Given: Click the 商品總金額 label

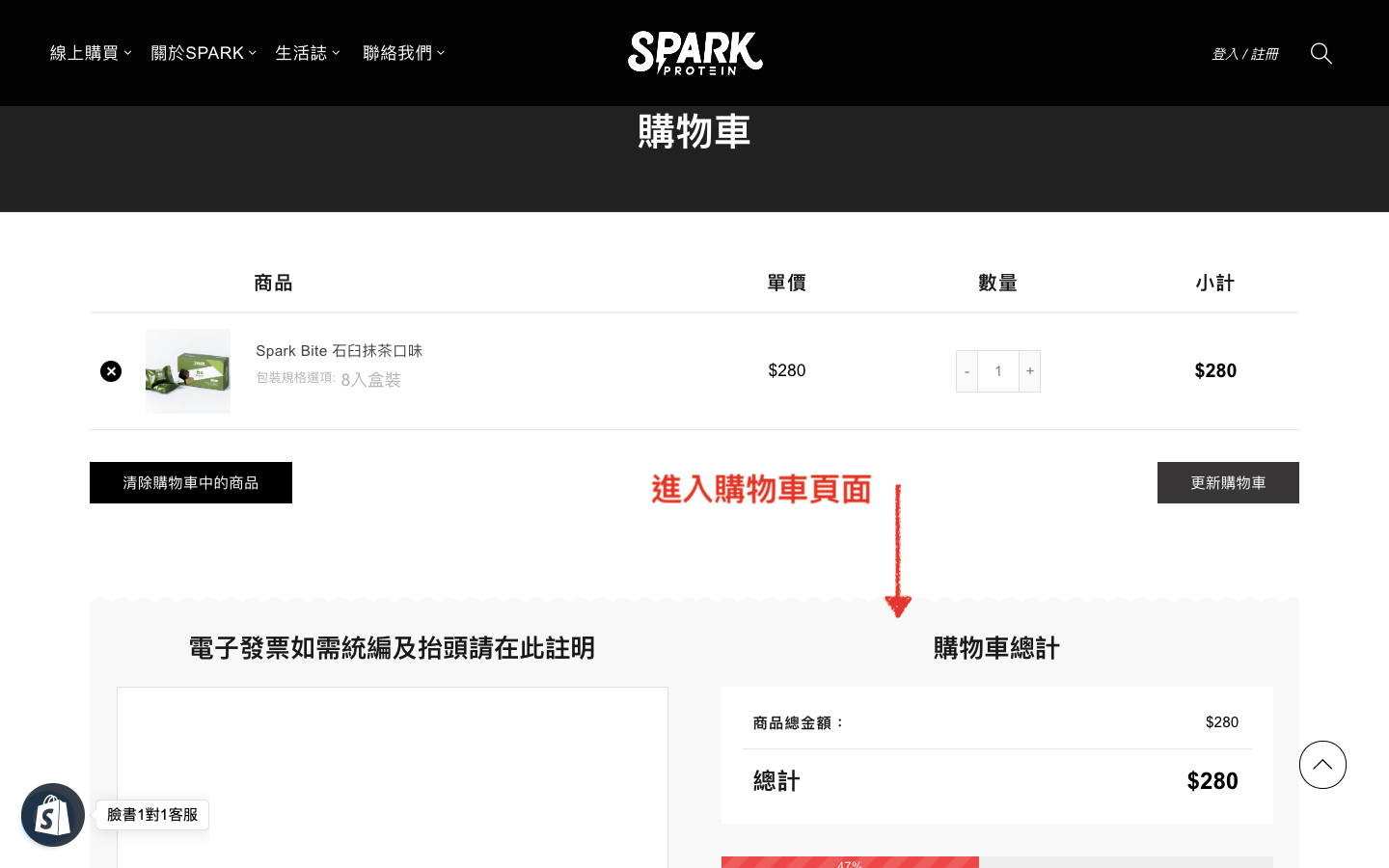Looking at the screenshot, I should [799, 722].
